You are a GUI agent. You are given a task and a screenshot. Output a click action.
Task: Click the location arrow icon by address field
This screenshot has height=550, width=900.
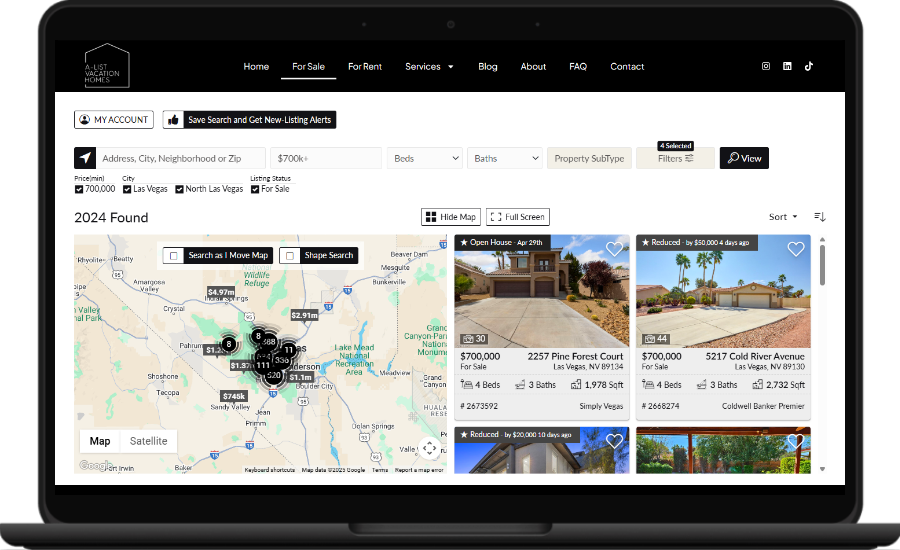85,158
